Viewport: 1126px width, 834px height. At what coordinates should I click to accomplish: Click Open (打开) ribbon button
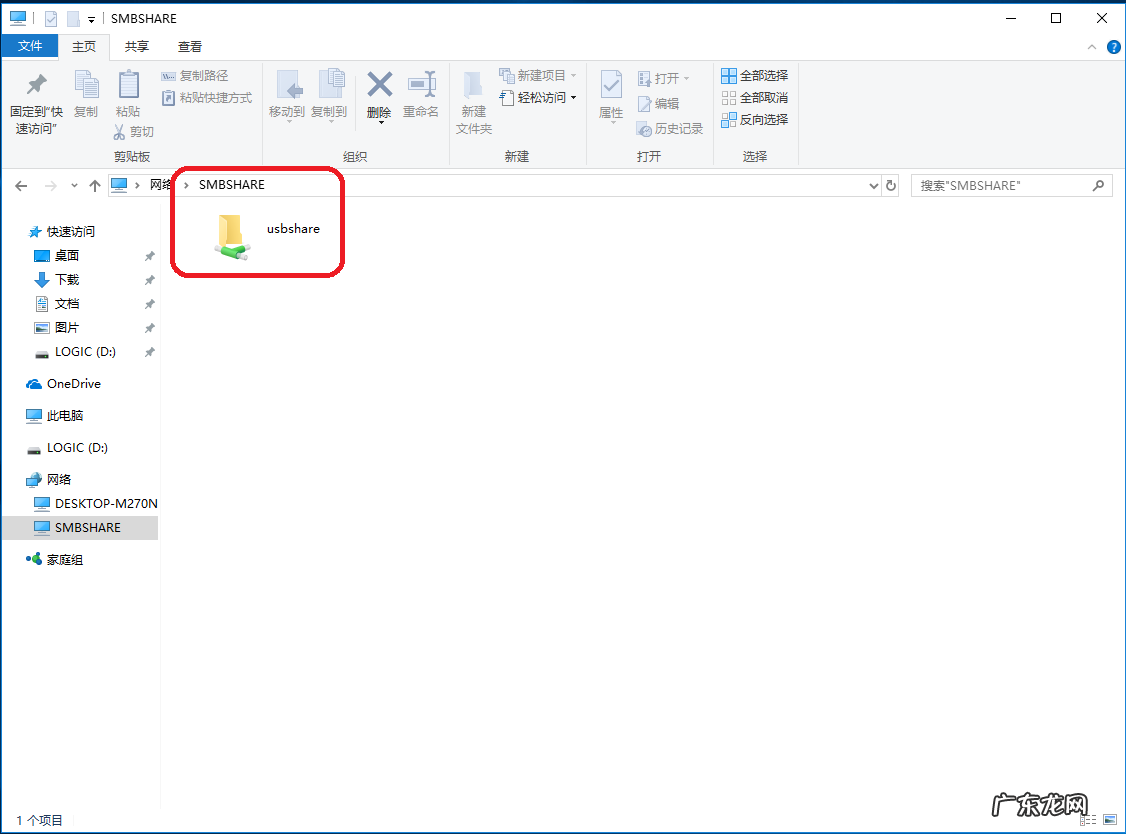coord(663,78)
